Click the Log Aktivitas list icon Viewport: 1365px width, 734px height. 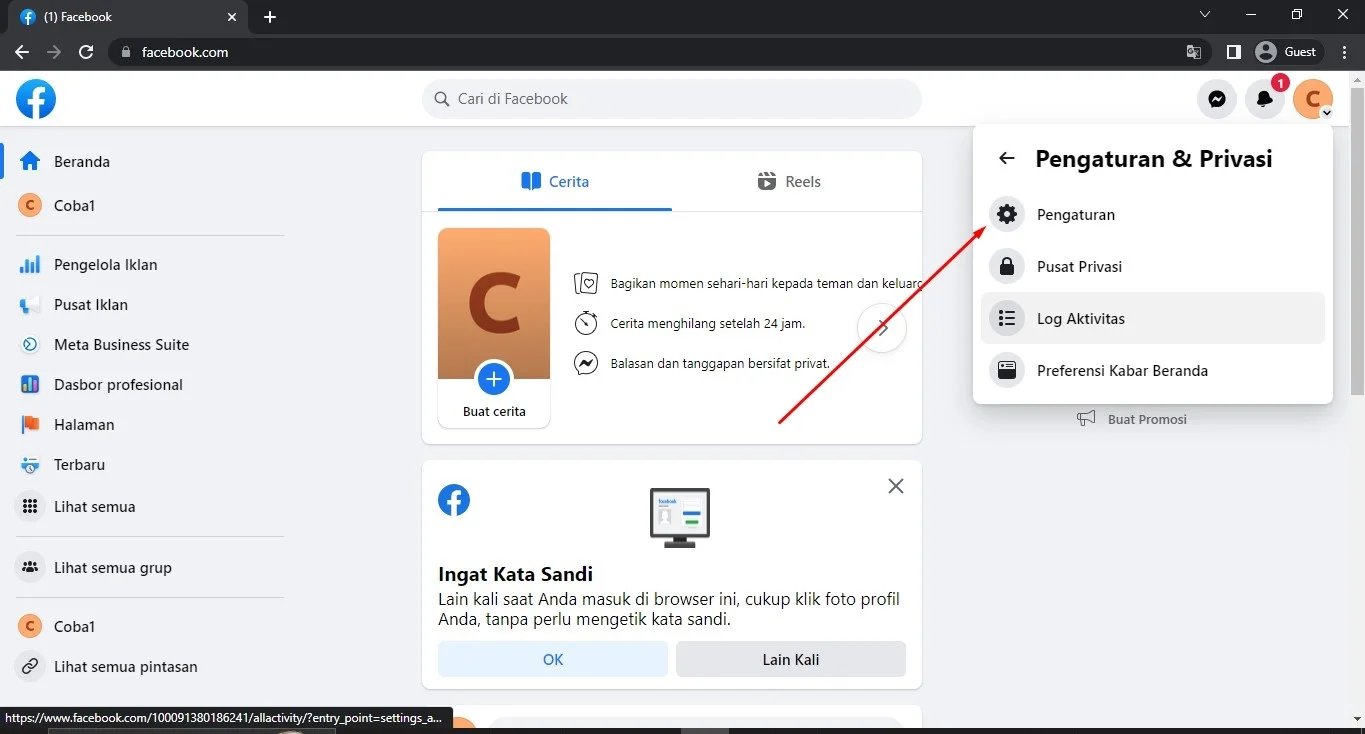pos(1007,318)
